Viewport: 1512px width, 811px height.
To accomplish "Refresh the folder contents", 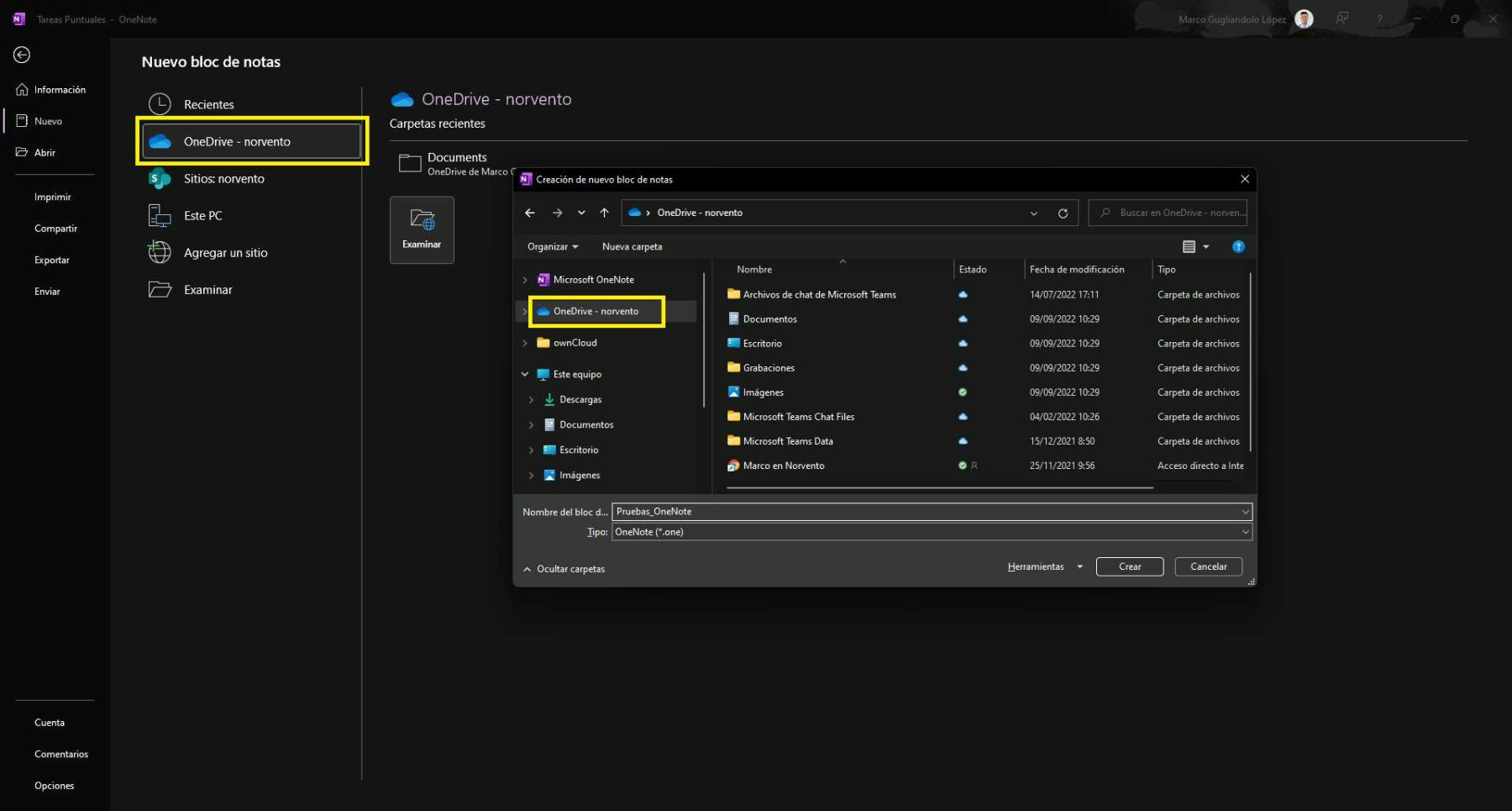I will point(1063,213).
